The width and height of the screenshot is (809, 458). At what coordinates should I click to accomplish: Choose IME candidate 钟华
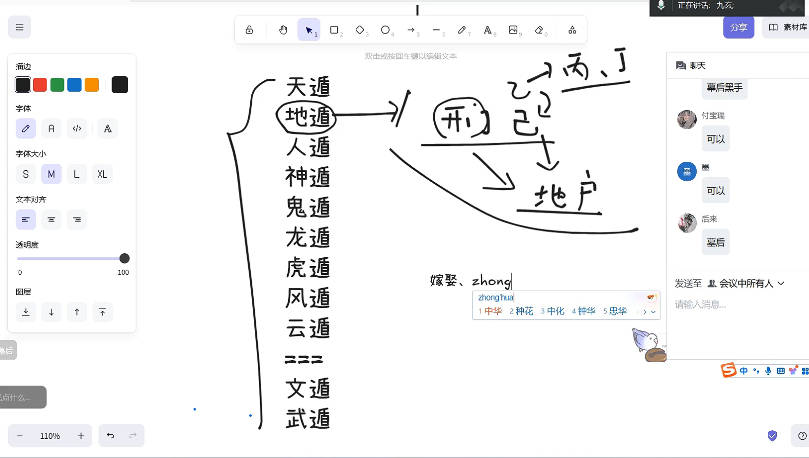[x=583, y=312]
